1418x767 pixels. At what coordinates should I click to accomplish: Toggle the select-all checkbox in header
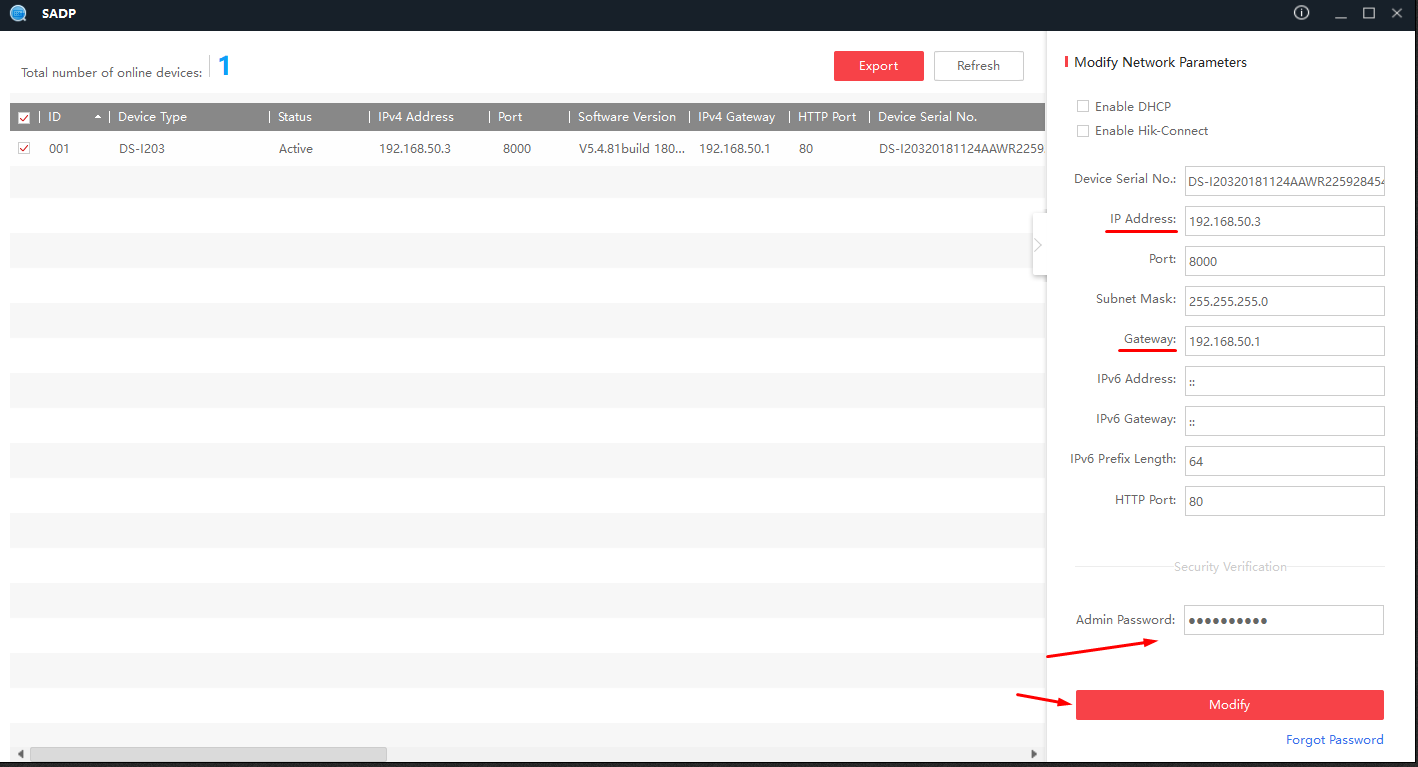click(24, 118)
